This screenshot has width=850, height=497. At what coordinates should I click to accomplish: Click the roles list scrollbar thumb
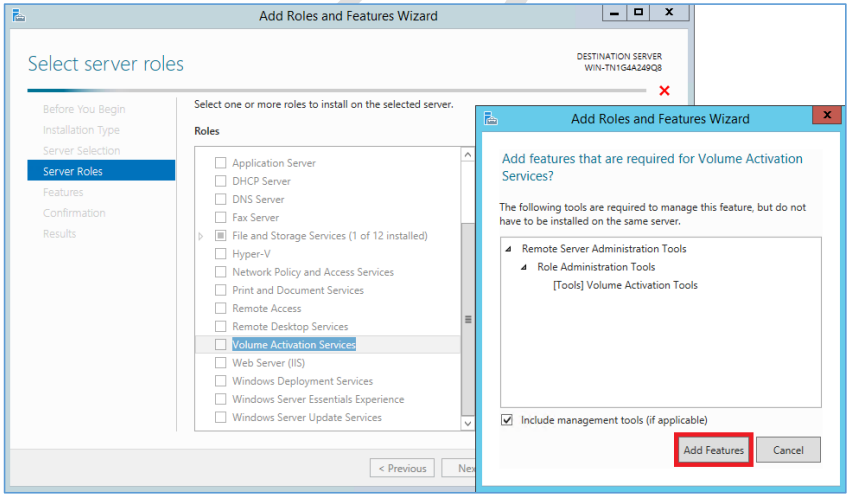point(468,319)
